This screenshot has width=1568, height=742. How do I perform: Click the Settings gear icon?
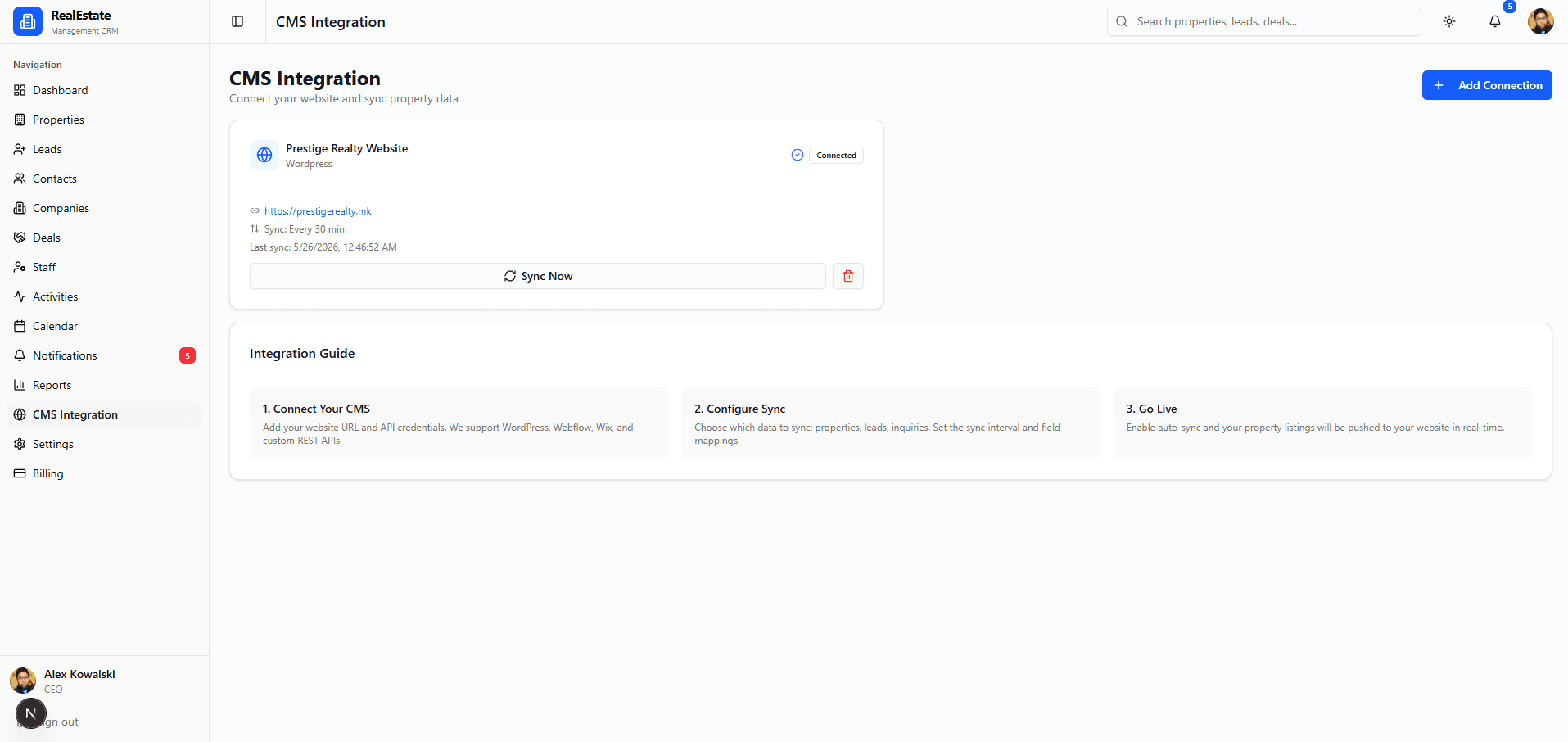pos(20,444)
